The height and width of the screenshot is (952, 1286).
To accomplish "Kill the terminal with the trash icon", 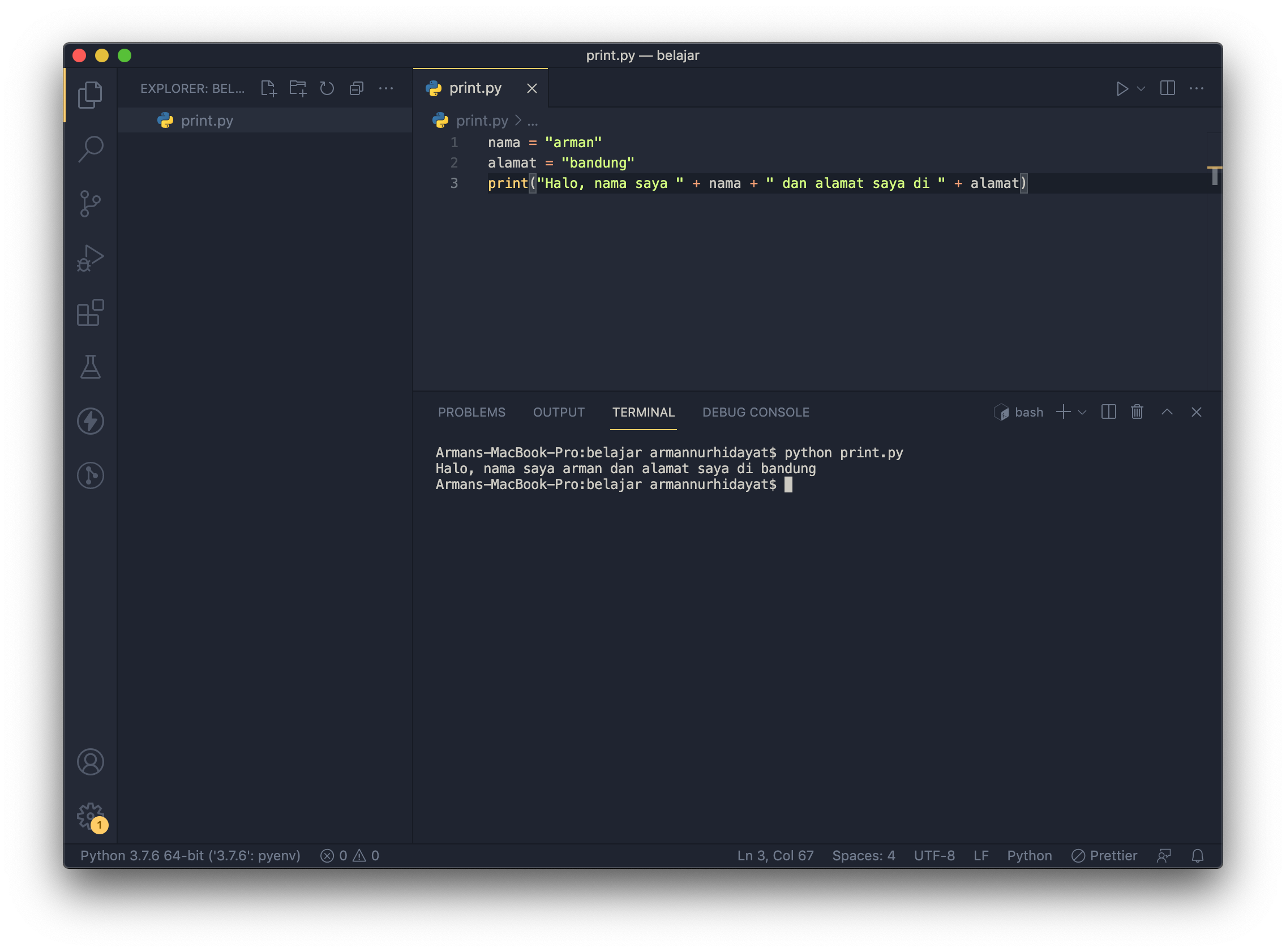I will pyautogui.click(x=1136, y=411).
